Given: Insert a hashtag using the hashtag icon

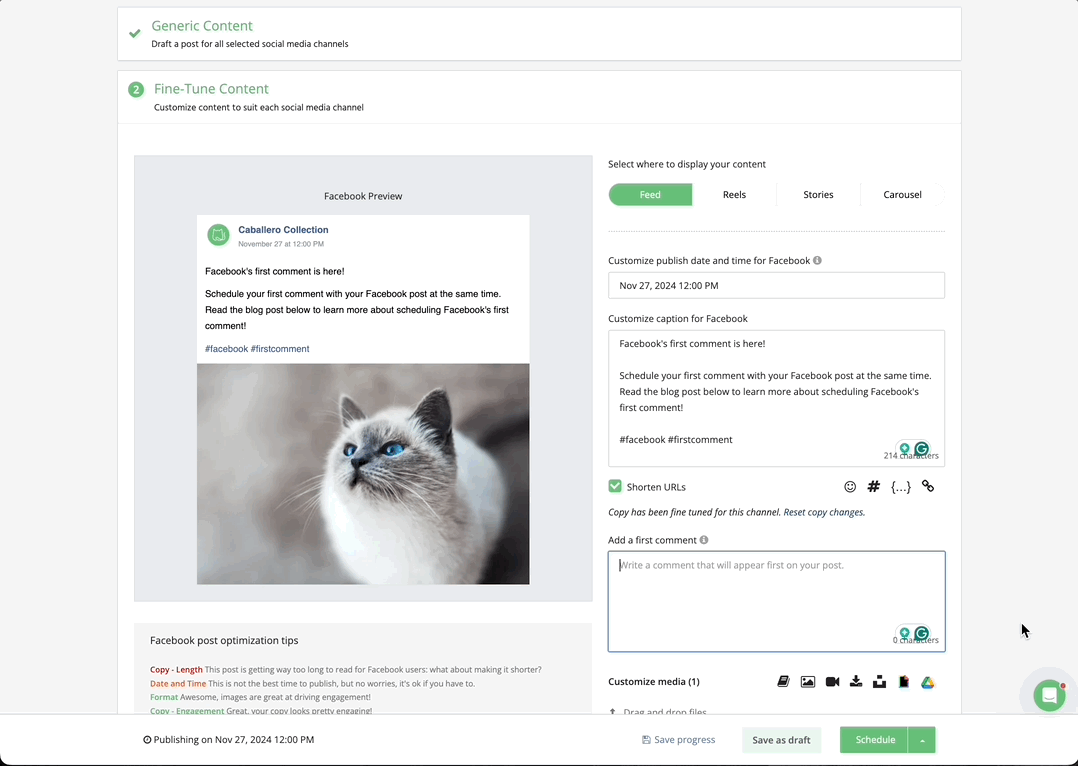Looking at the screenshot, I should tap(873, 486).
